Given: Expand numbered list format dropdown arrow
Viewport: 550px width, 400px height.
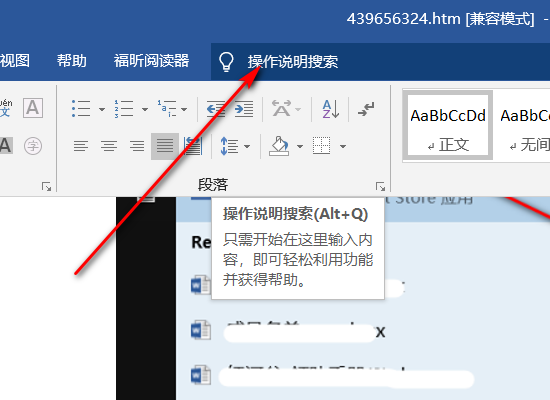Looking at the screenshot, I should tap(145, 109).
